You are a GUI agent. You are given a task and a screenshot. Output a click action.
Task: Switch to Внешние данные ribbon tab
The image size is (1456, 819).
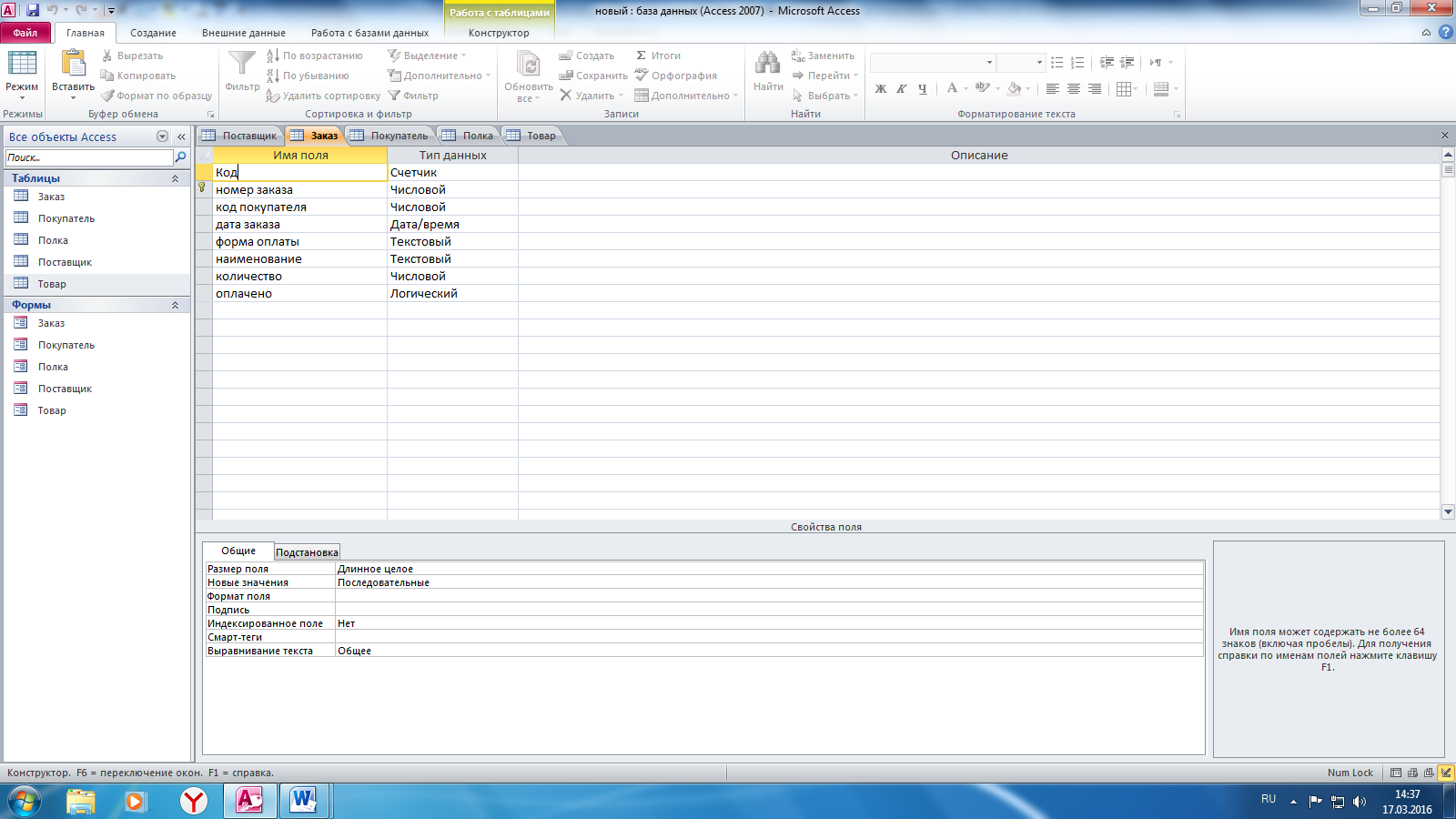tap(244, 33)
